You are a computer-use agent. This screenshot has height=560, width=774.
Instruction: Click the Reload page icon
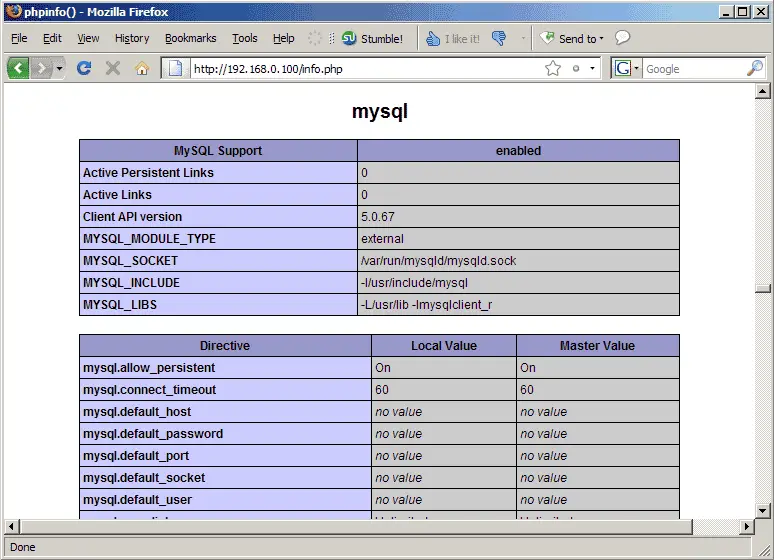click(x=84, y=69)
